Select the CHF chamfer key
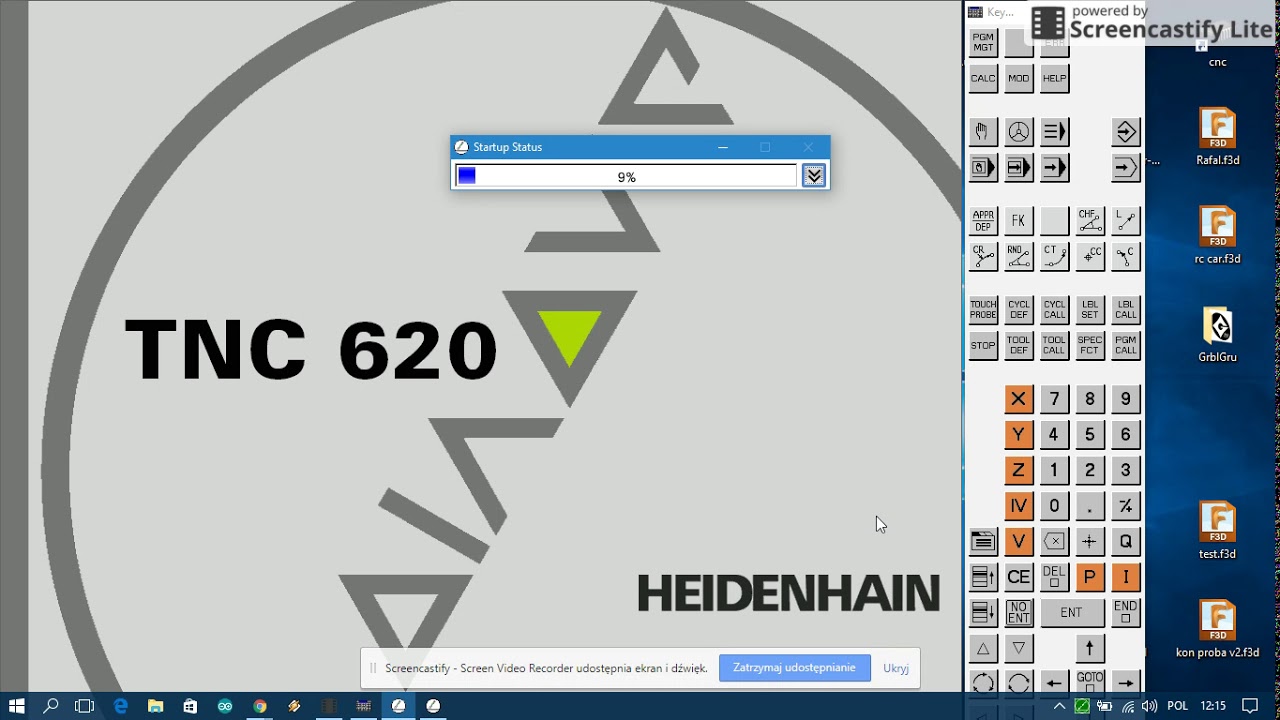The image size is (1280, 720). pyautogui.click(x=1090, y=221)
